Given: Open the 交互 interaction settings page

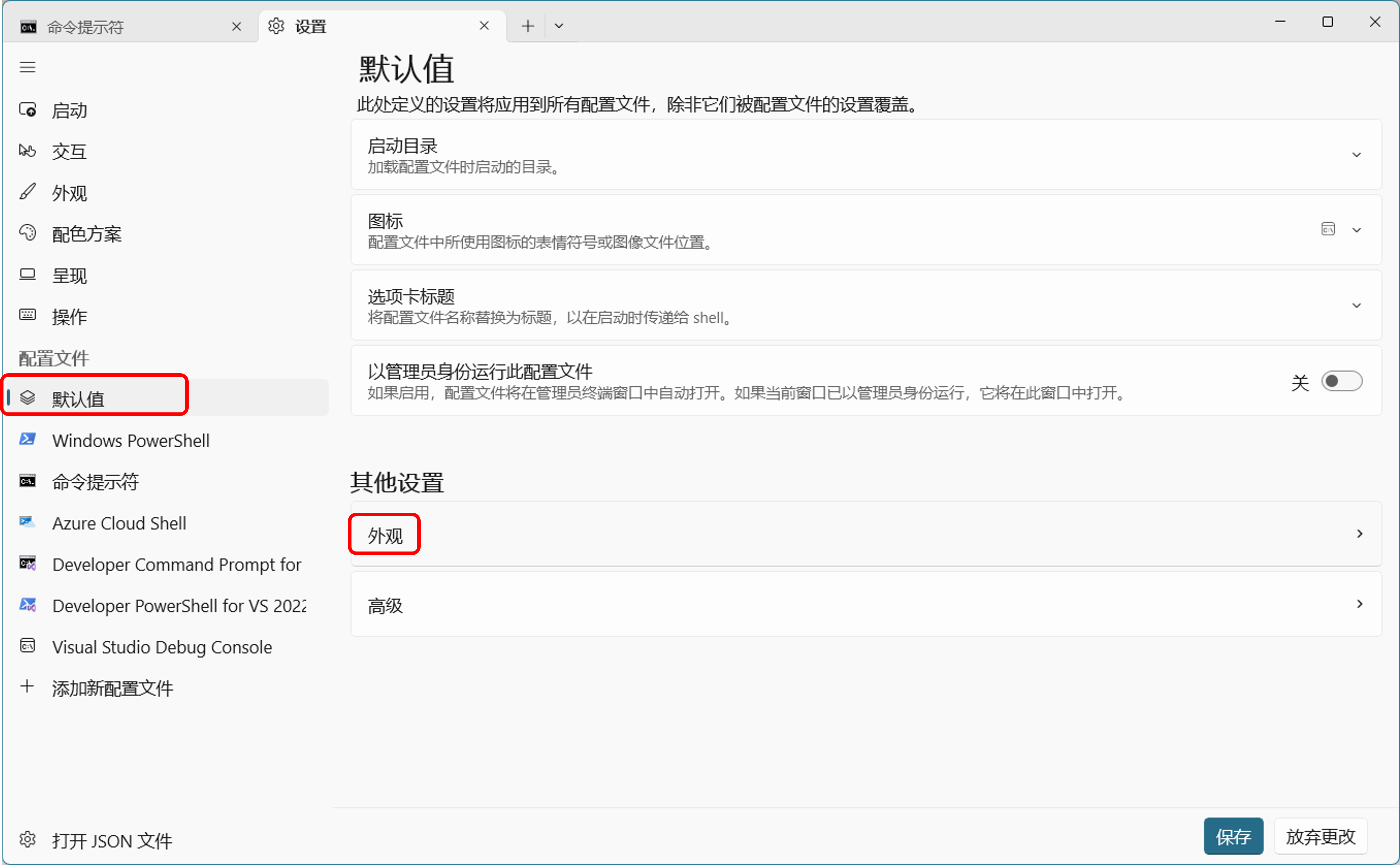Looking at the screenshot, I should click(68, 152).
